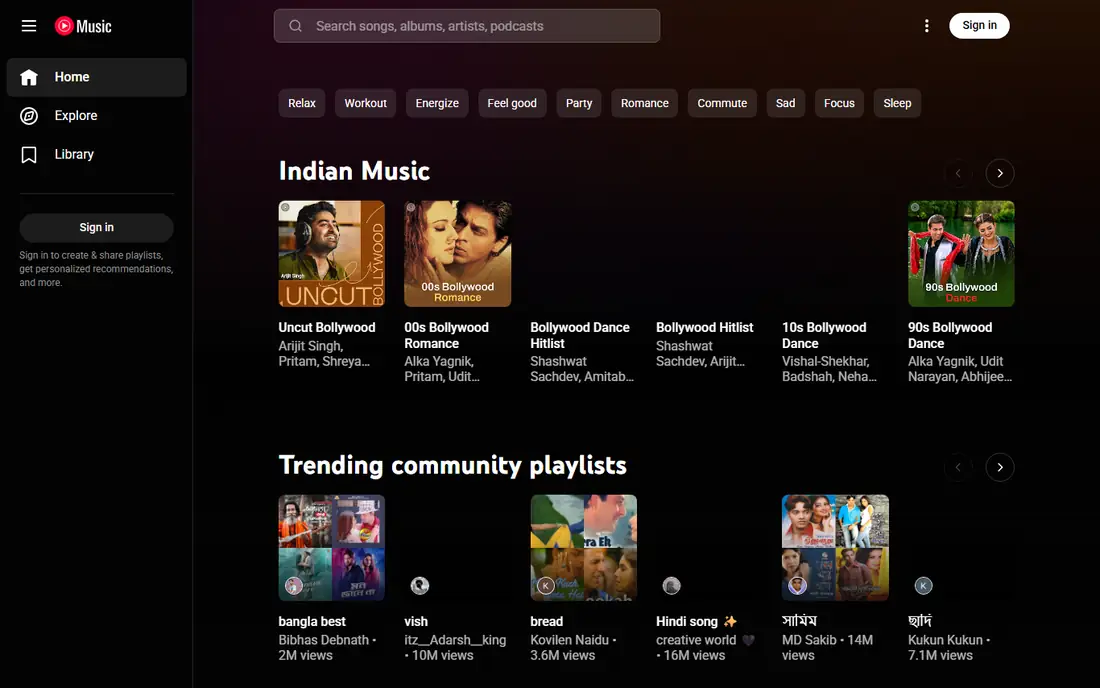Click Arijit Singh, Pritam, Shreya artist text

tap(324, 353)
